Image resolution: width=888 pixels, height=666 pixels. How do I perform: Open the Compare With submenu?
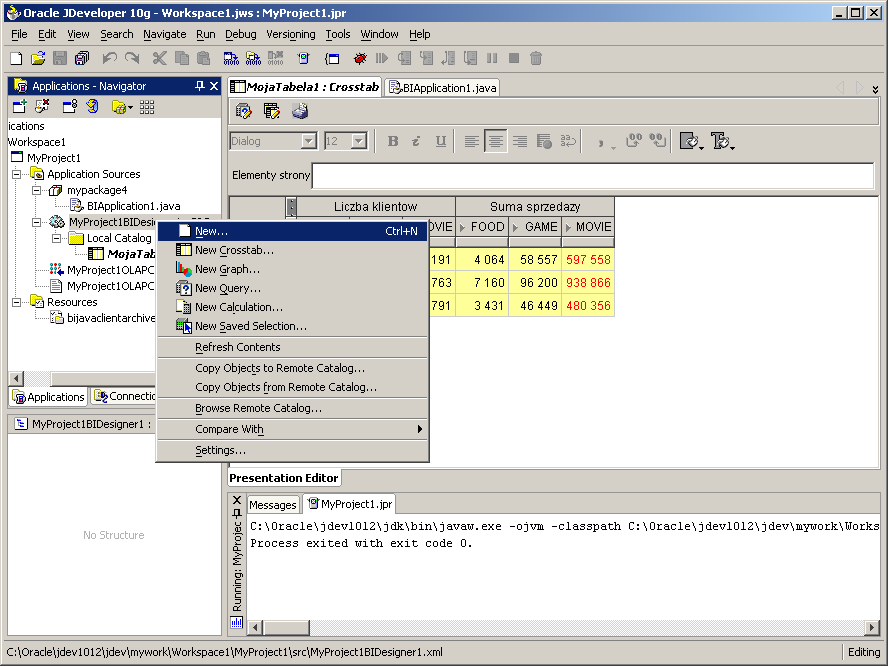[292, 429]
